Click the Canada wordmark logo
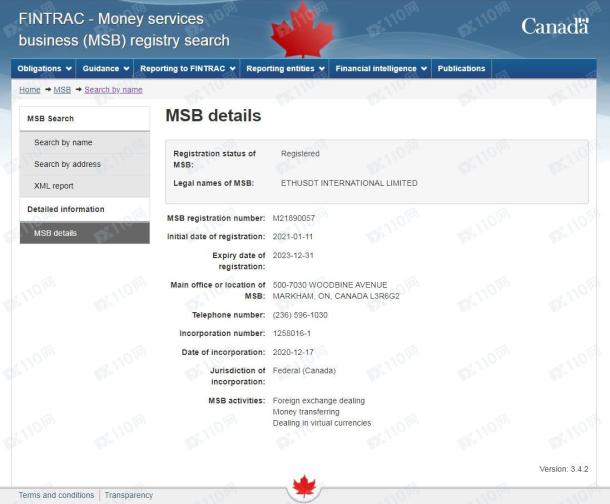This screenshot has height=504, width=610. coord(555,26)
